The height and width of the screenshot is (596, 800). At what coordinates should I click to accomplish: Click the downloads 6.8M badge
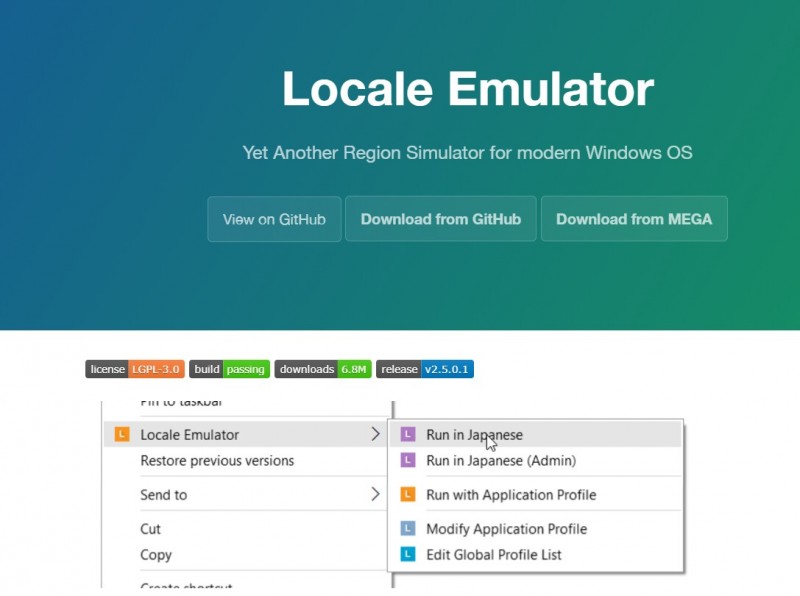tap(323, 369)
